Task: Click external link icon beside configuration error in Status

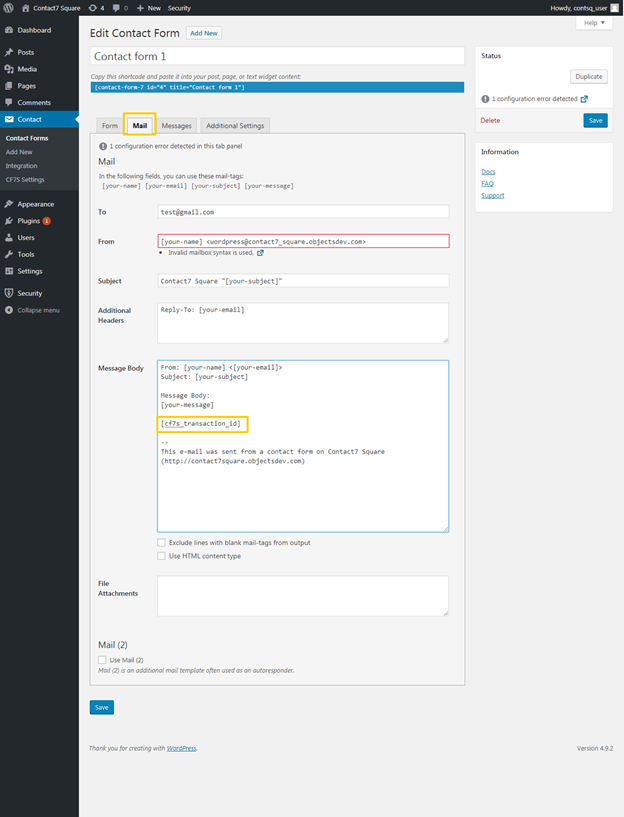Action: click(x=584, y=99)
